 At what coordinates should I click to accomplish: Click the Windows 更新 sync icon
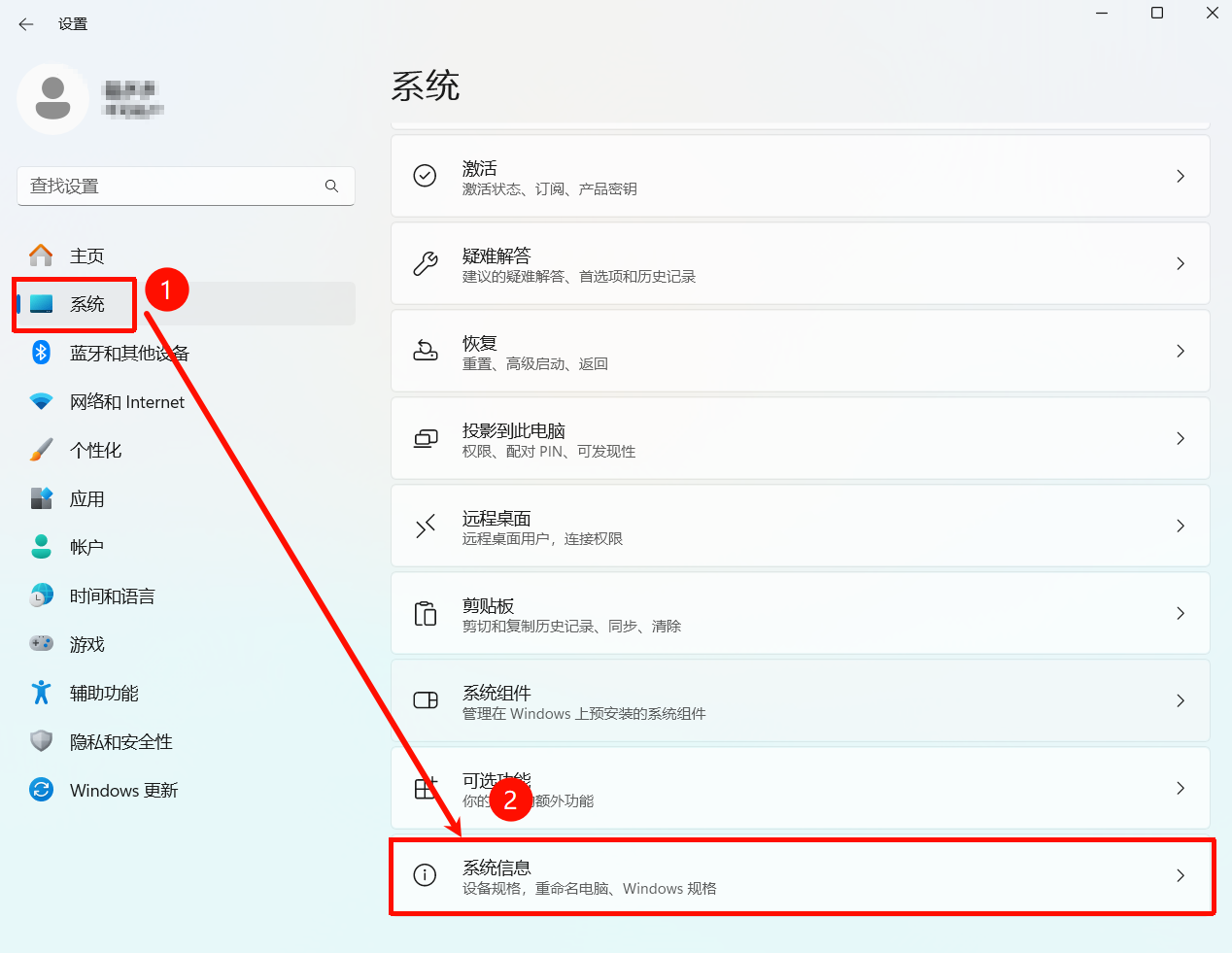coord(41,790)
